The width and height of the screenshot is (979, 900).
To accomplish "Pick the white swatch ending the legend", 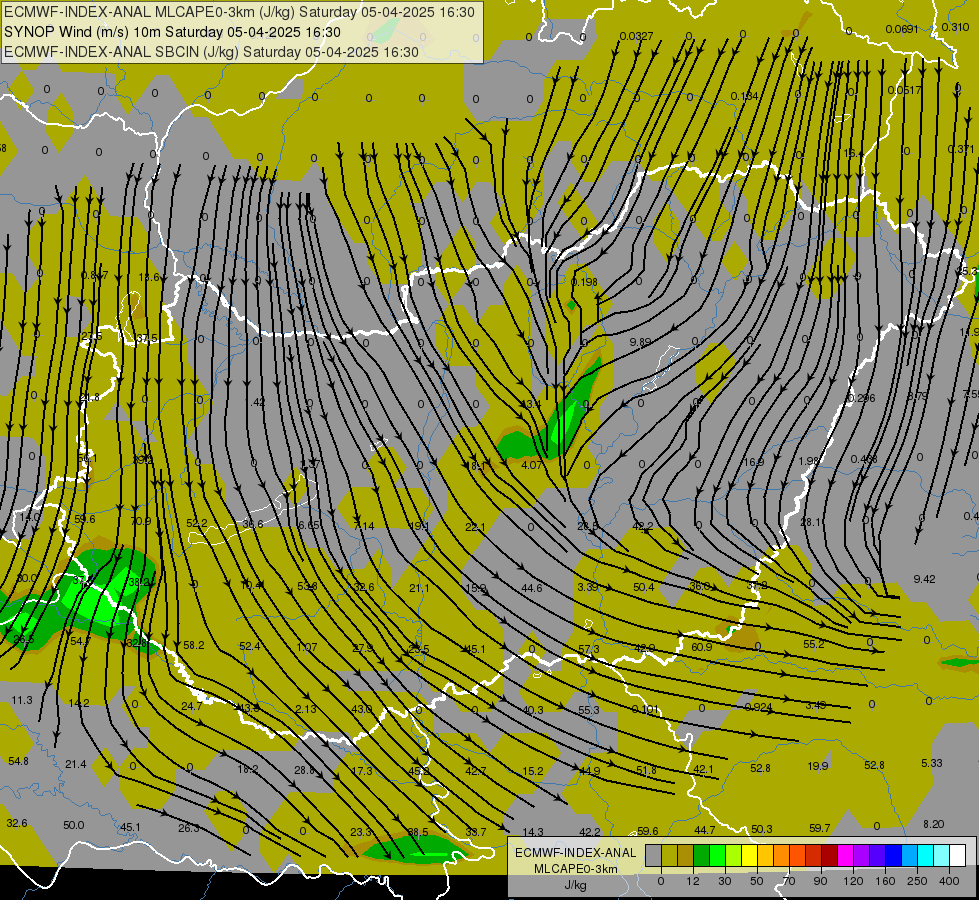I will click(x=958, y=855).
